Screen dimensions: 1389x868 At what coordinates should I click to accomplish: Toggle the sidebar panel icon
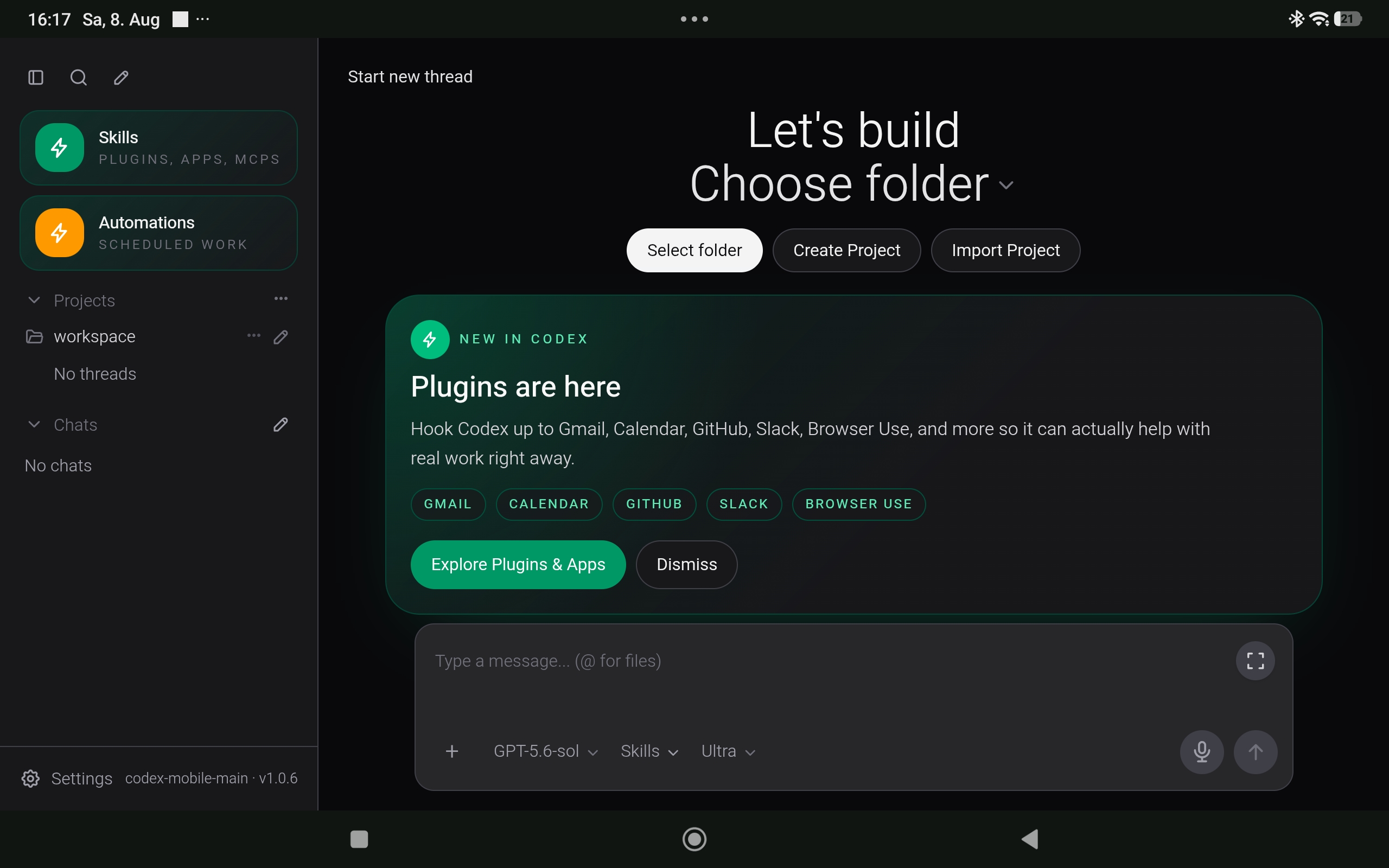(x=36, y=78)
